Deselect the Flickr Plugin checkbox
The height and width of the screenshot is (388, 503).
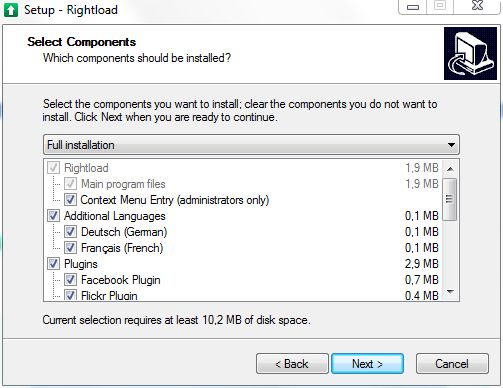pyautogui.click(x=70, y=295)
